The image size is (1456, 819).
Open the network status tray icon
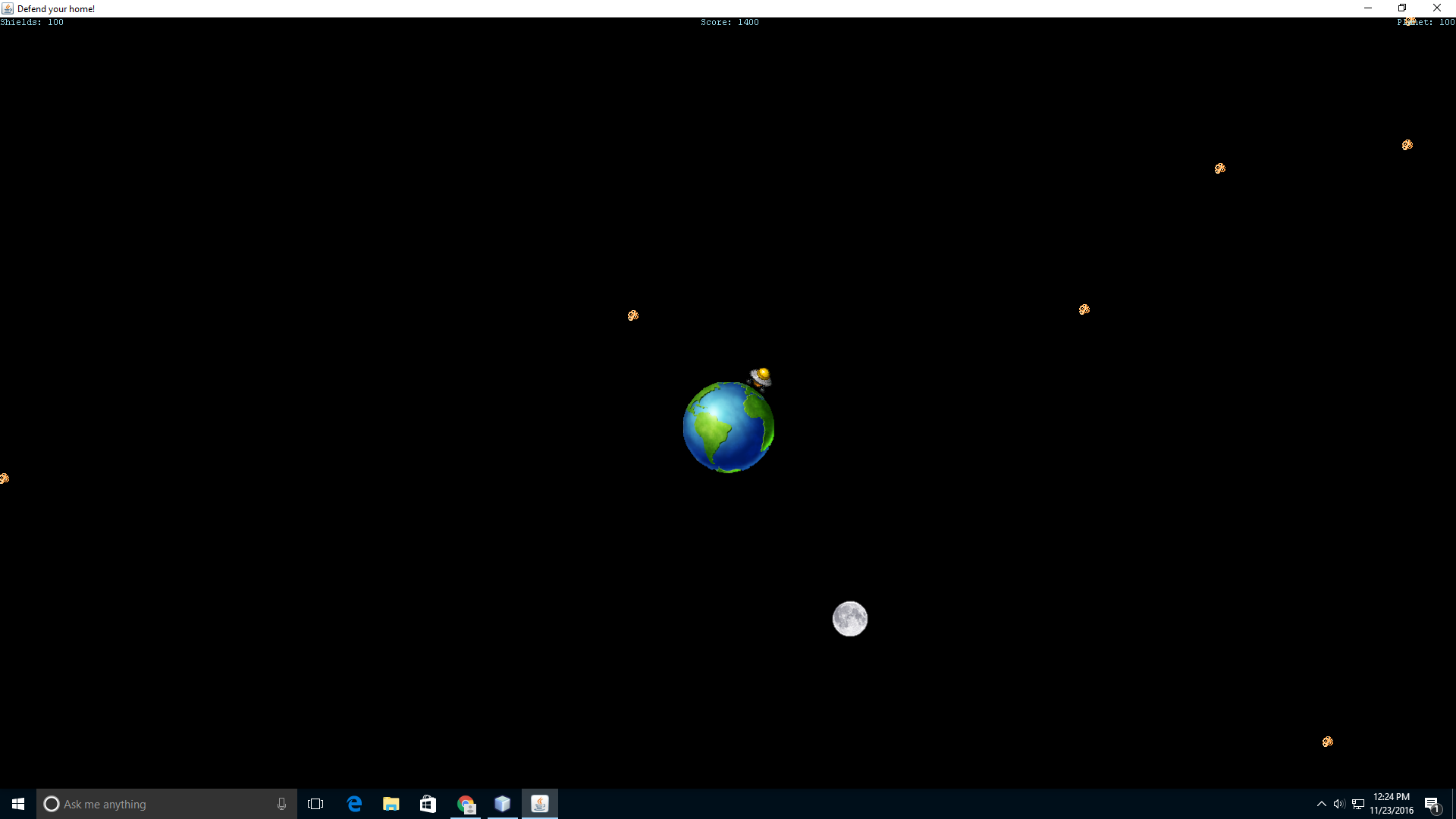click(x=1358, y=804)
